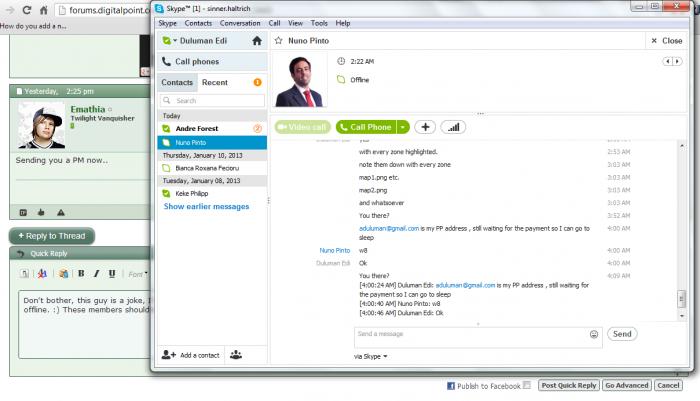Click the Add a contact person icon
The image size is (700, 401).
pos(168,355)
